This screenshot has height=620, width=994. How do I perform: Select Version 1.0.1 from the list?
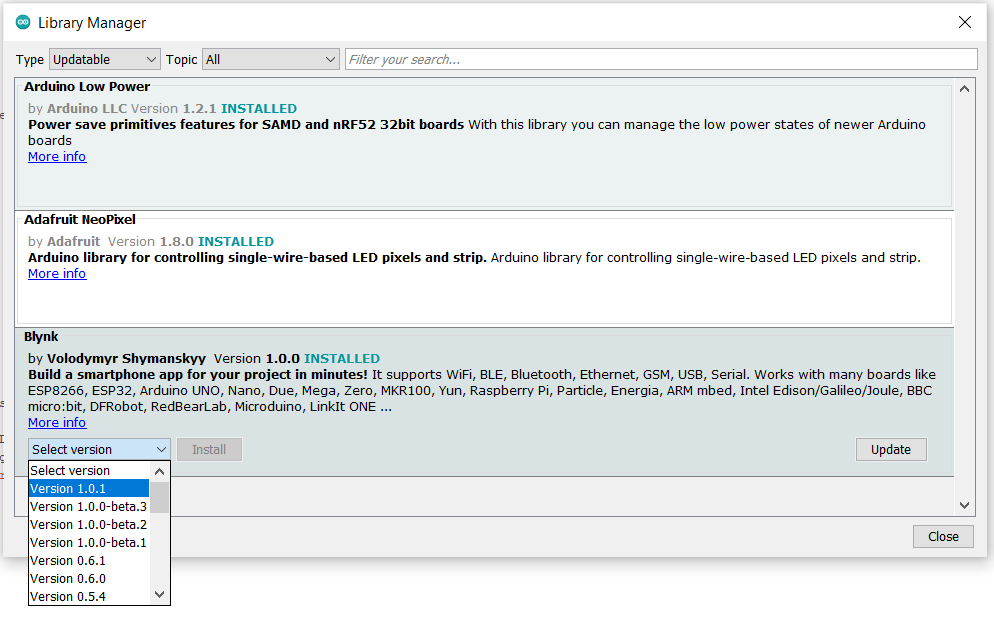pyautogui.click(x=89, y=489)
